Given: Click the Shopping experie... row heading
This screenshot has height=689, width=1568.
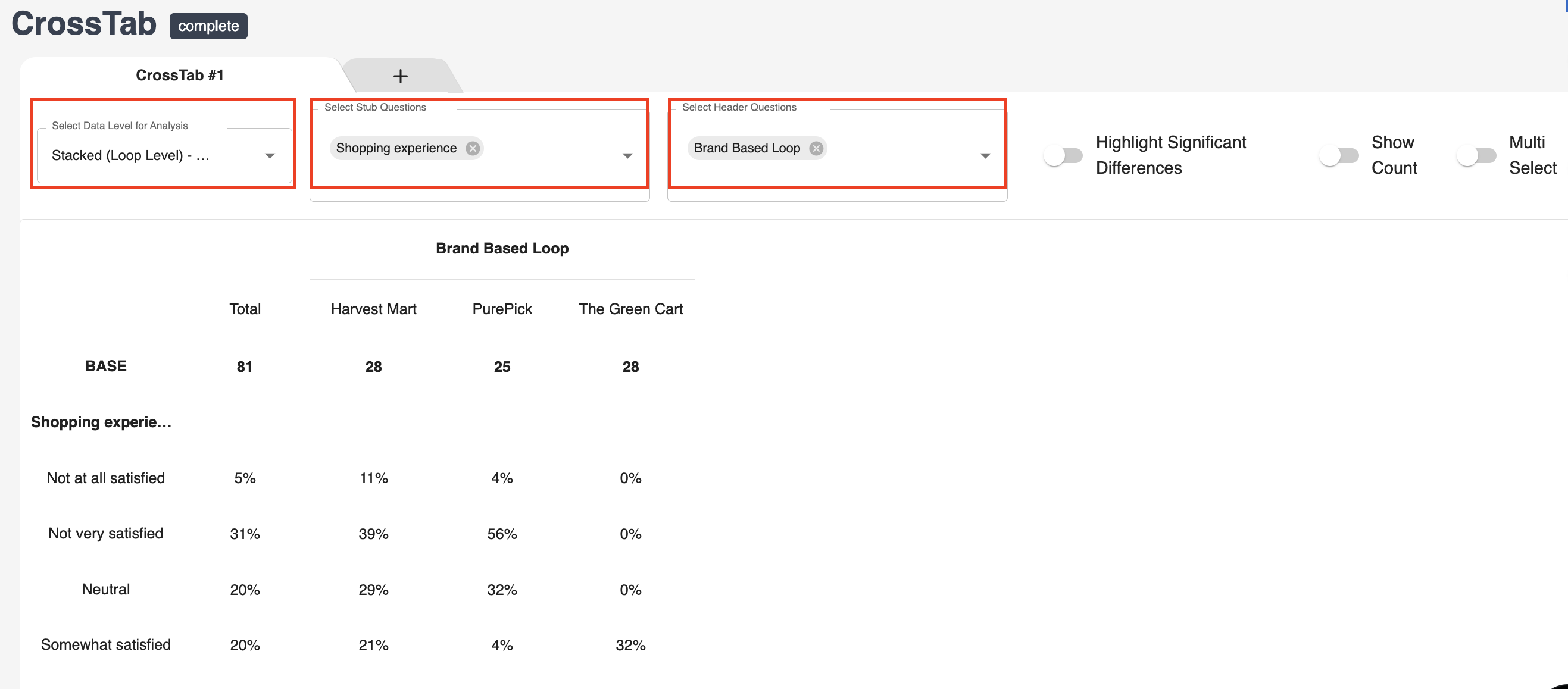Looking at the screenshot, I should tap(101, 422).
